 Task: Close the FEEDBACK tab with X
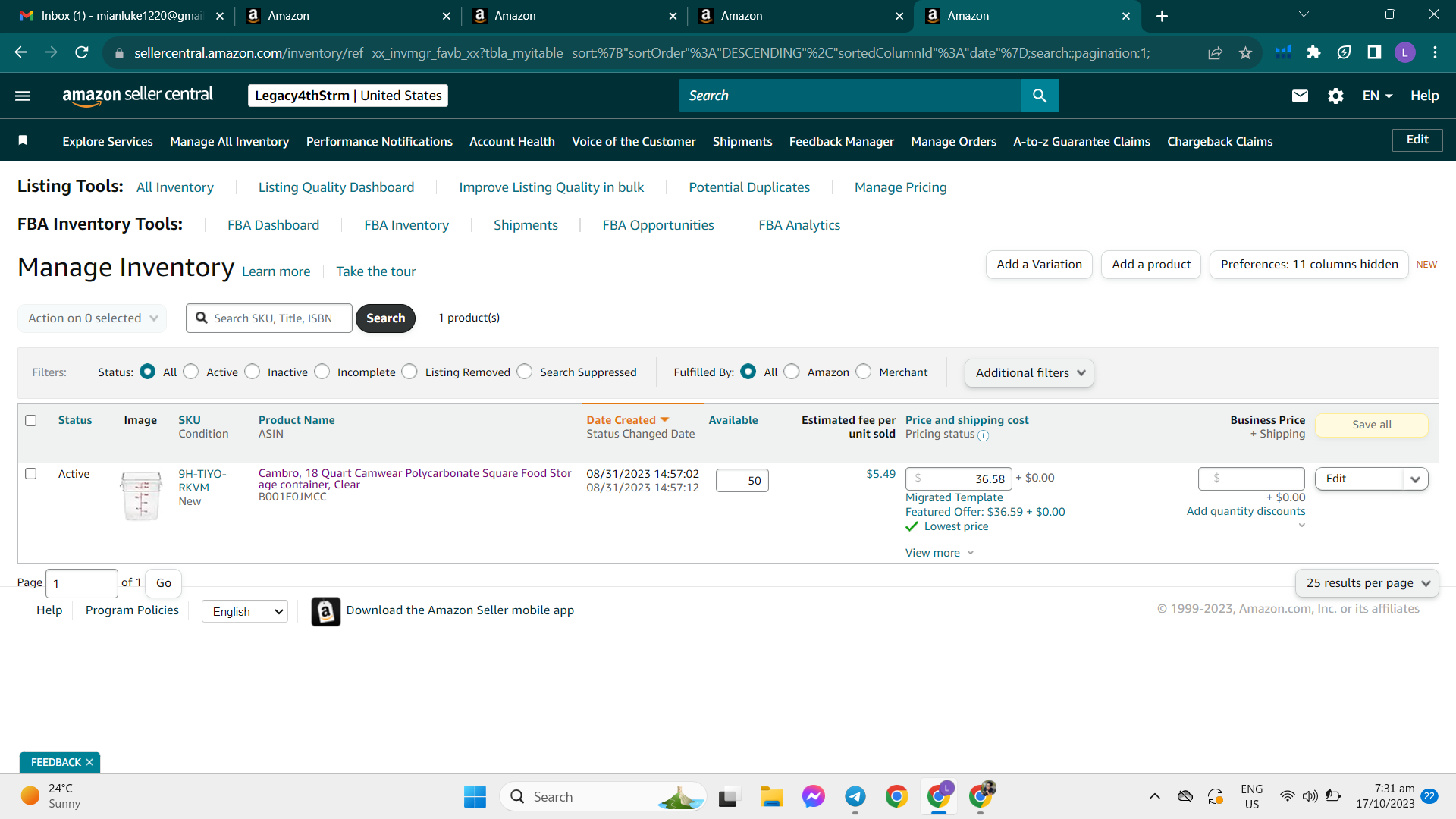[x=89, y=762]
